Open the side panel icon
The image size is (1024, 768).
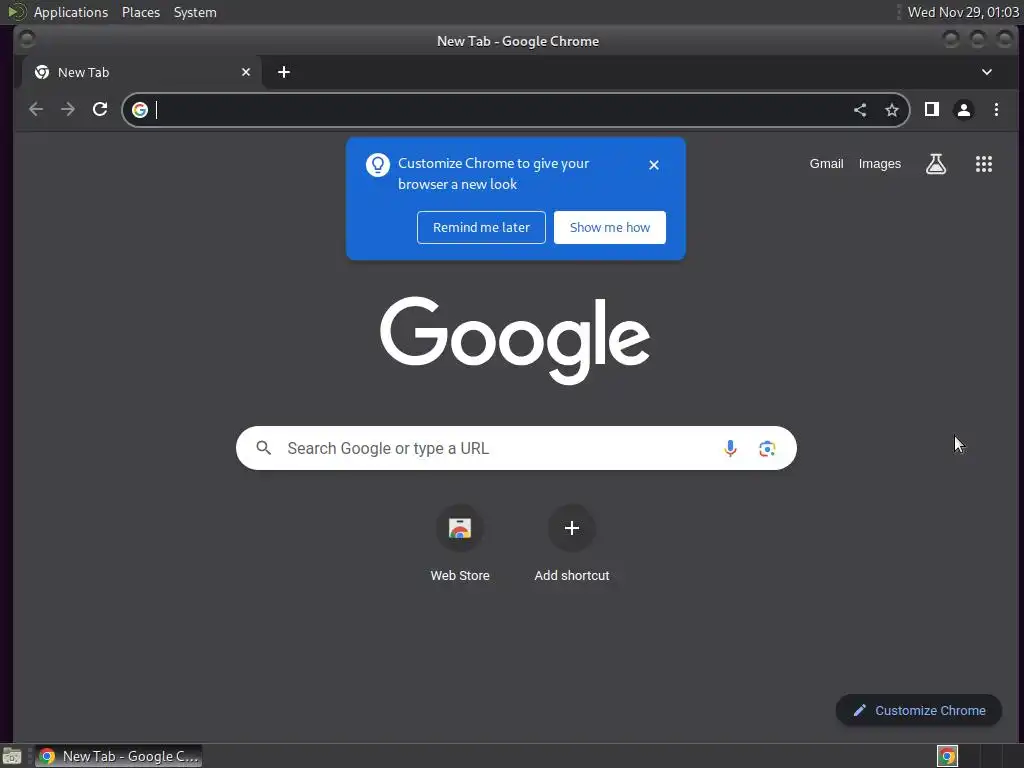click(x=932, y=109)
